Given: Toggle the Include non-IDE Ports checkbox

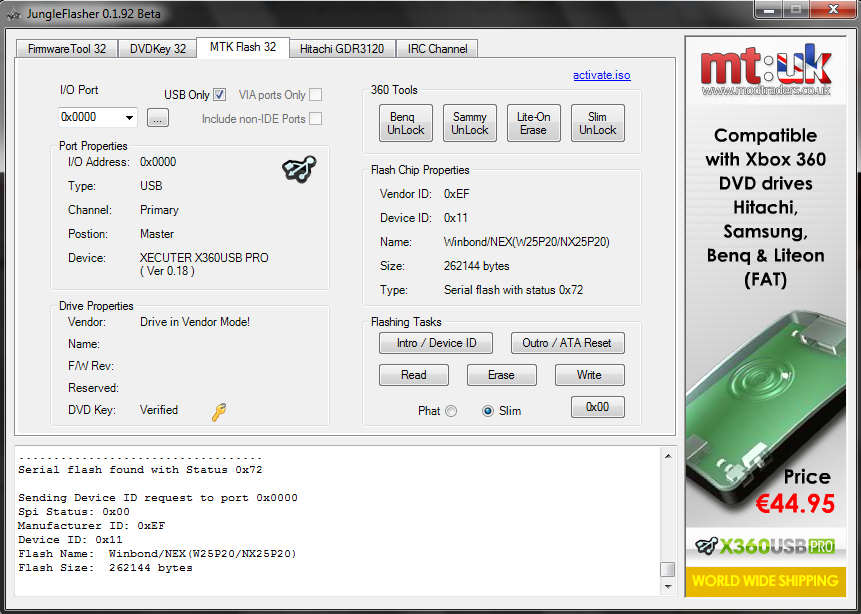Looking at the screenshot, I should click(x=315, y=119).
